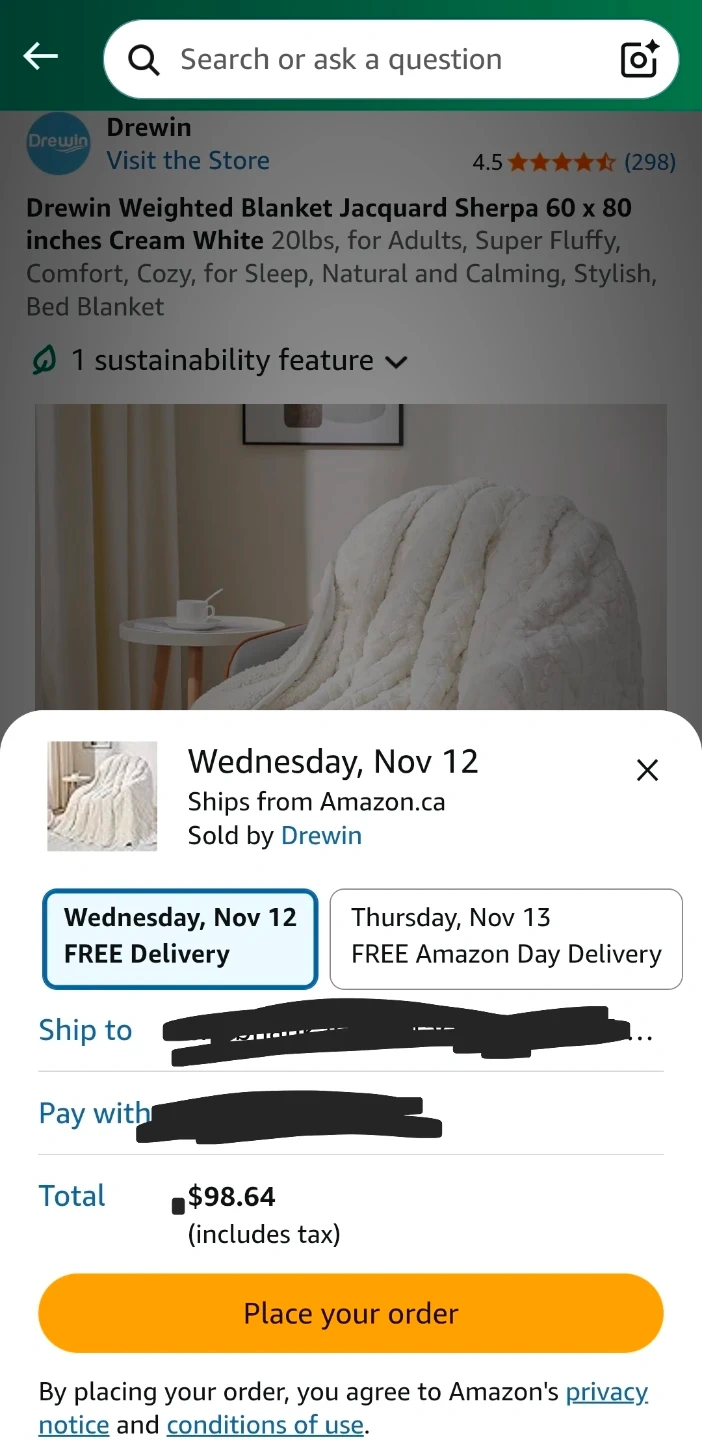Open the conditions of use link
This screenshot has height=1440, width=702.
click(265, 1425)
